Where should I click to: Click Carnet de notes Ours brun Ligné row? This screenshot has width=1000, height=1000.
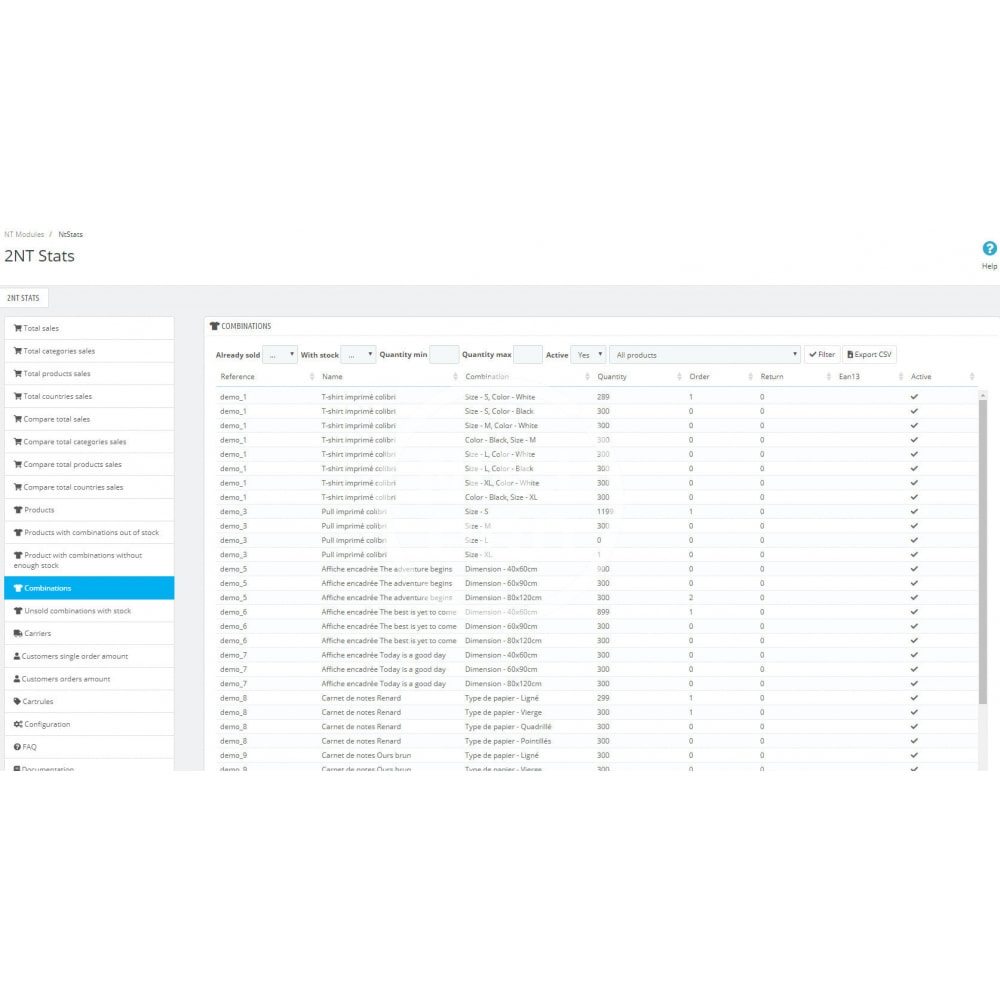pos(596,756)
